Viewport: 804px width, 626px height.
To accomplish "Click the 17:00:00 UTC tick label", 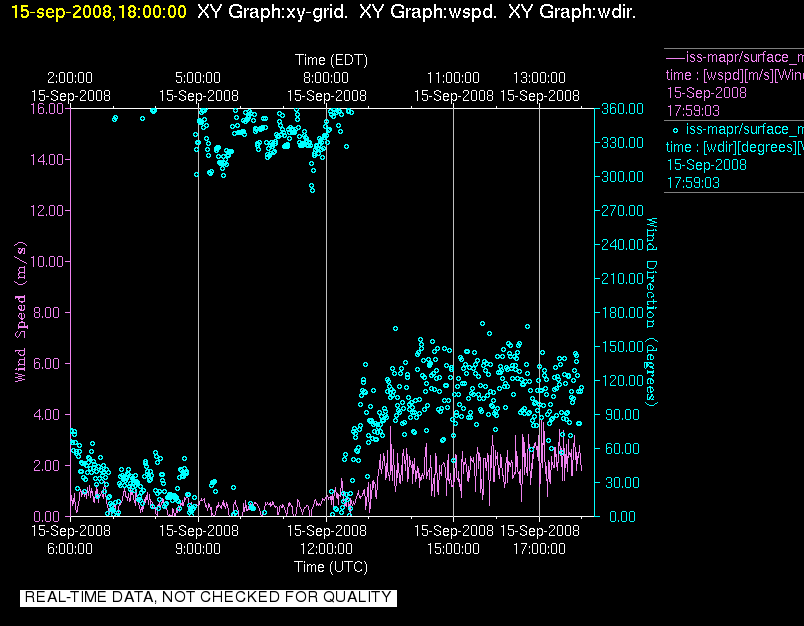I will coord(539,549).
